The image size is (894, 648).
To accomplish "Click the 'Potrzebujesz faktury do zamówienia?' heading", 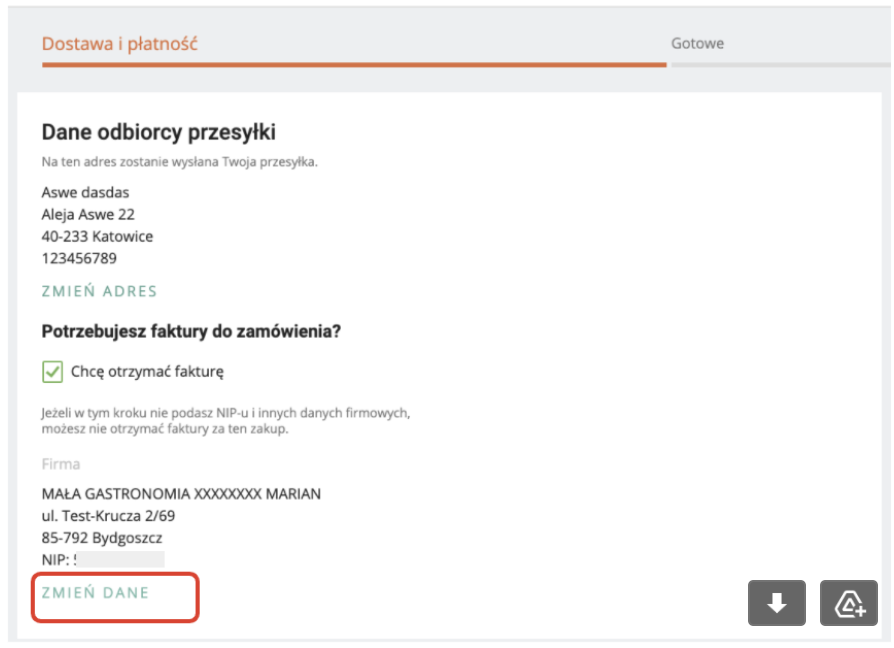I will [x=192, y=331].
